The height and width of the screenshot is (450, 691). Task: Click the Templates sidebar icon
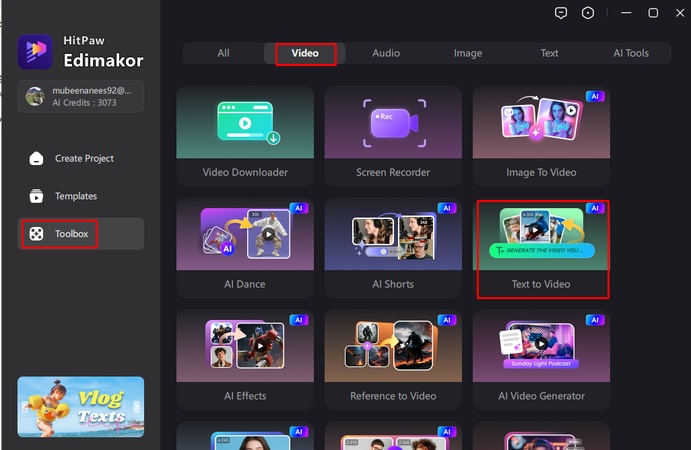(x=36, y=196)
